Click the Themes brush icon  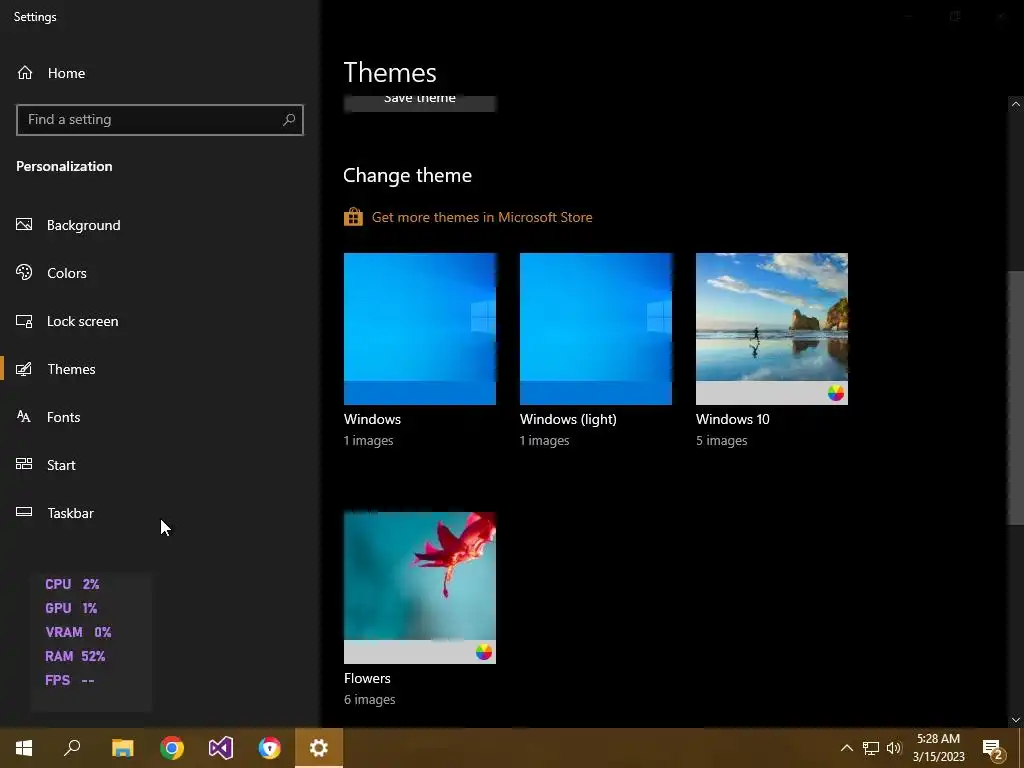[24, 369]
